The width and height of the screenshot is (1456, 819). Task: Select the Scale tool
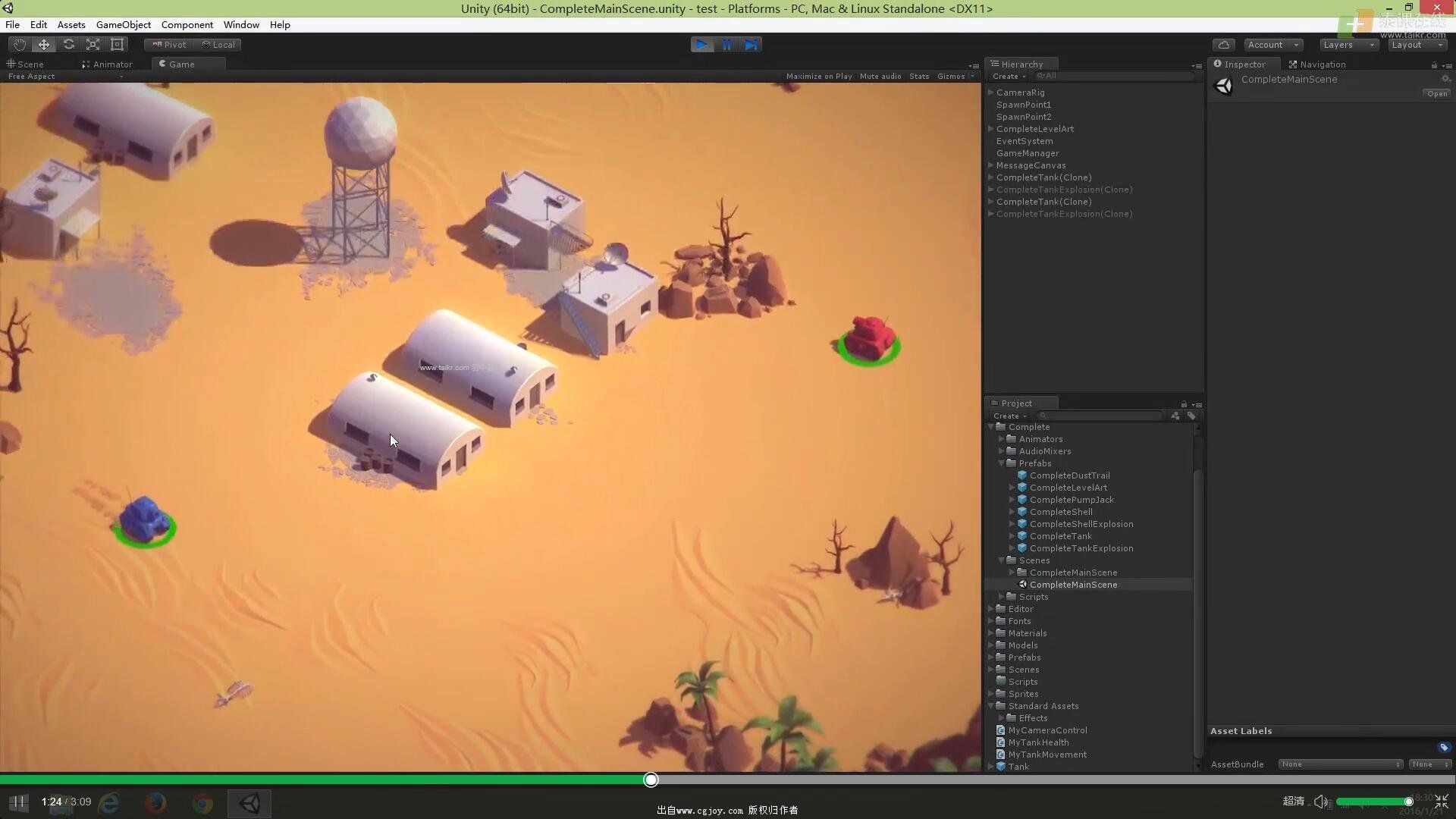point(93,45)
